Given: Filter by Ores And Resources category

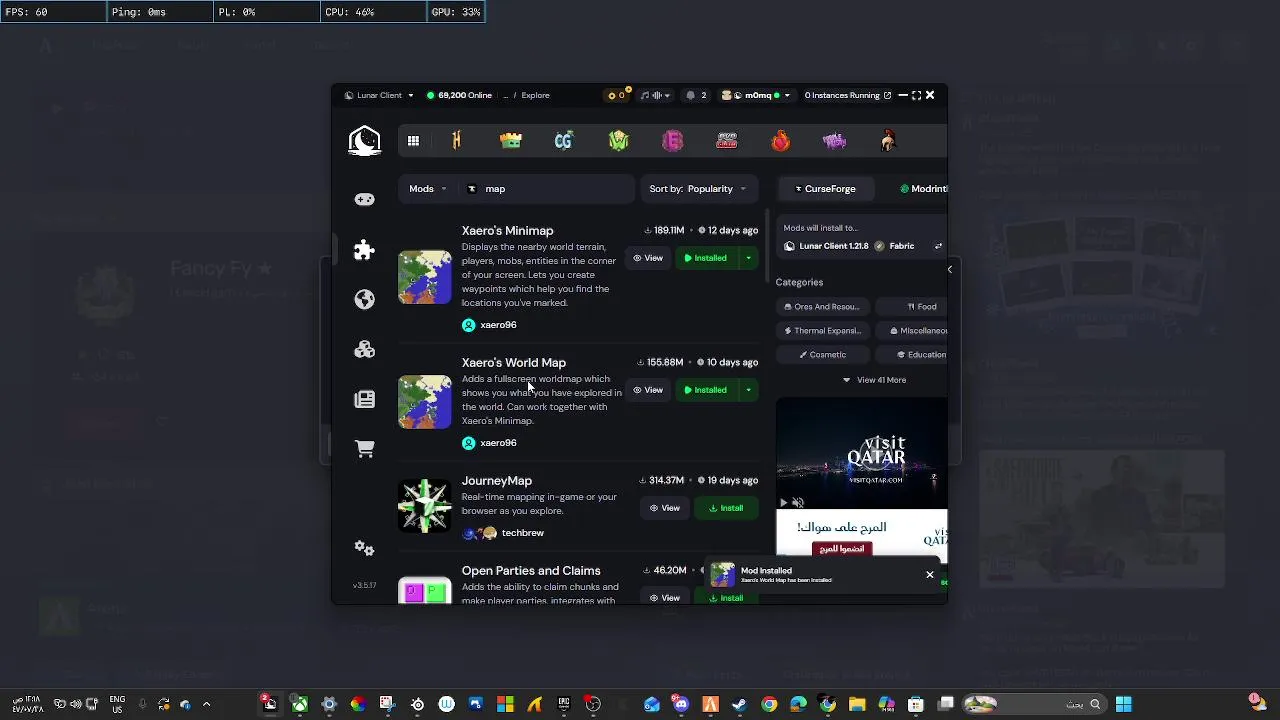Looking at the screenshot, I should [x=822, y=307].
